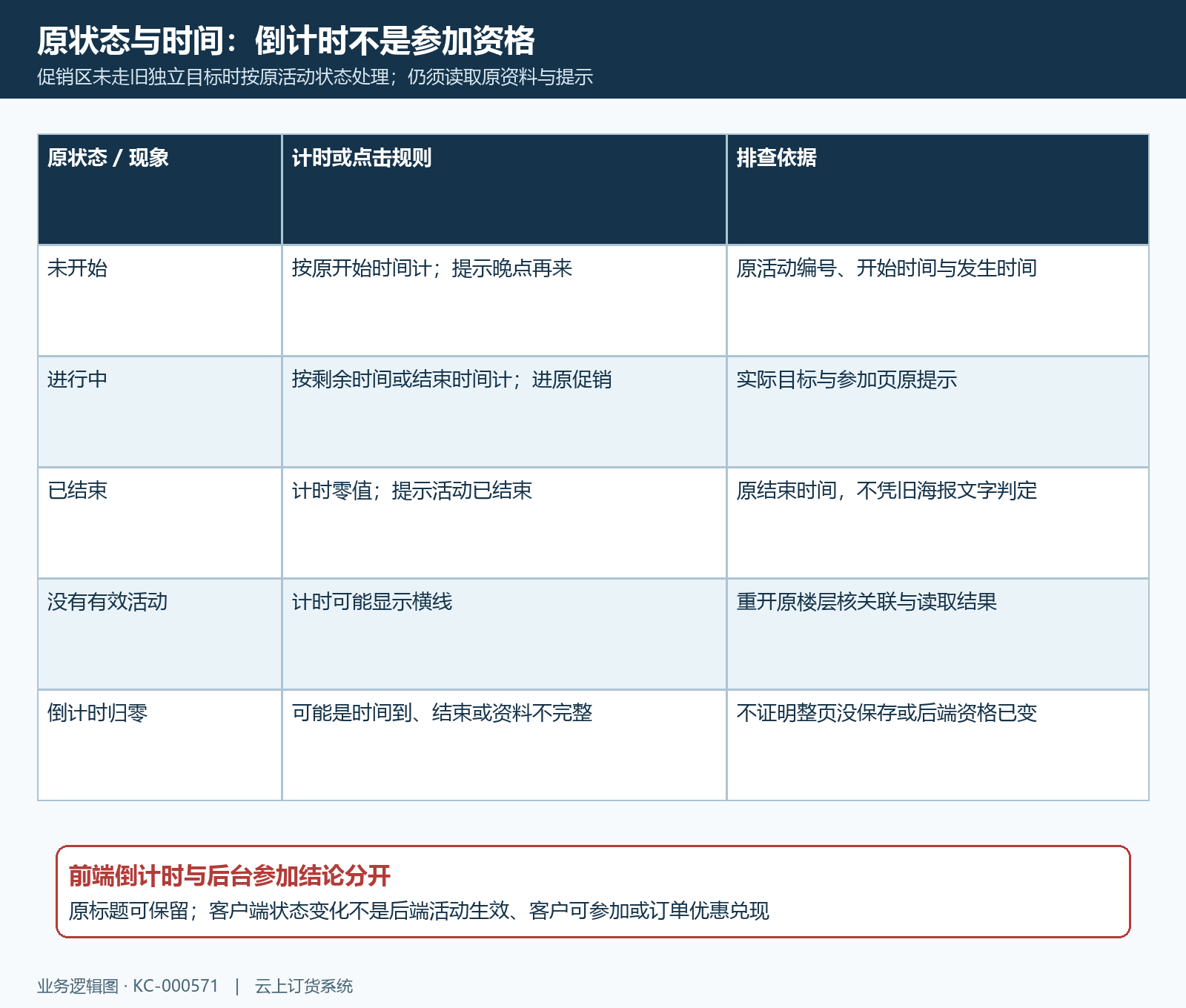This screenshot has height=1008, width=1186.
Task: Select the subtitle starting with 促销区未走旧独立目标时
Action: coord(315,77)
